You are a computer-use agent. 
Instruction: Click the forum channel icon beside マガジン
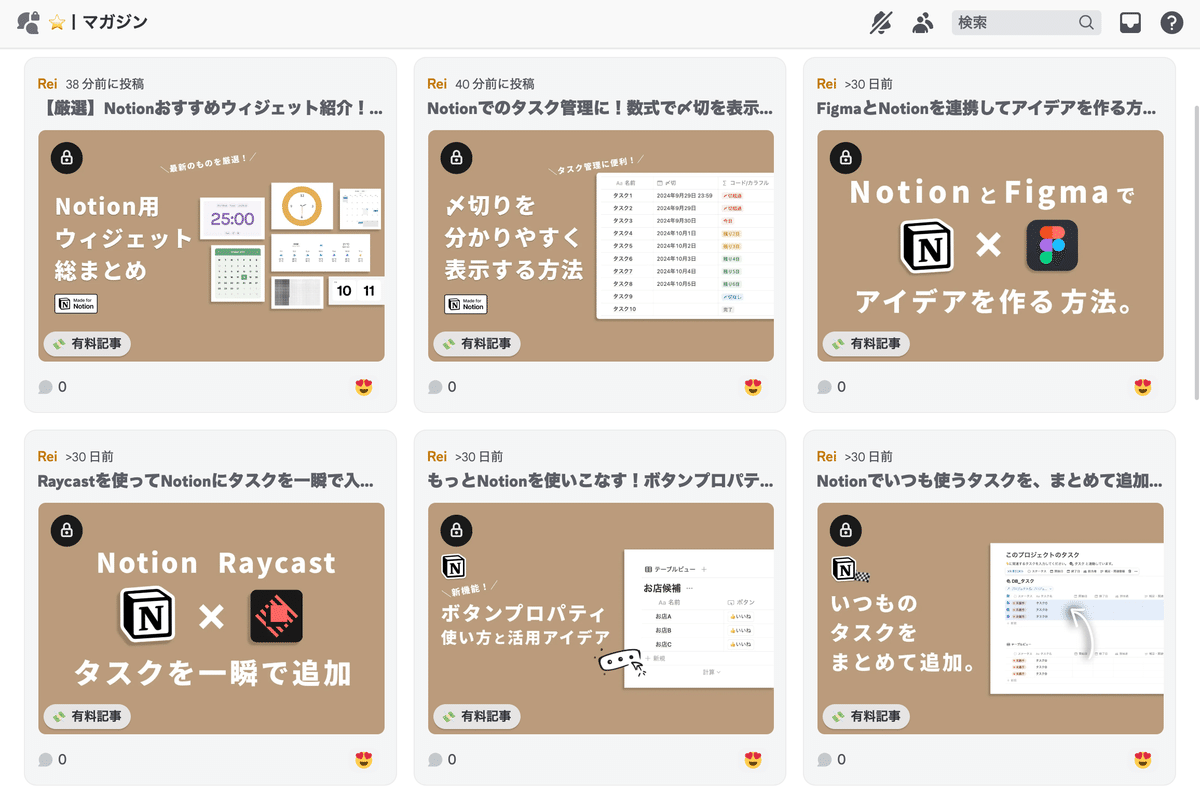point(29,23)
